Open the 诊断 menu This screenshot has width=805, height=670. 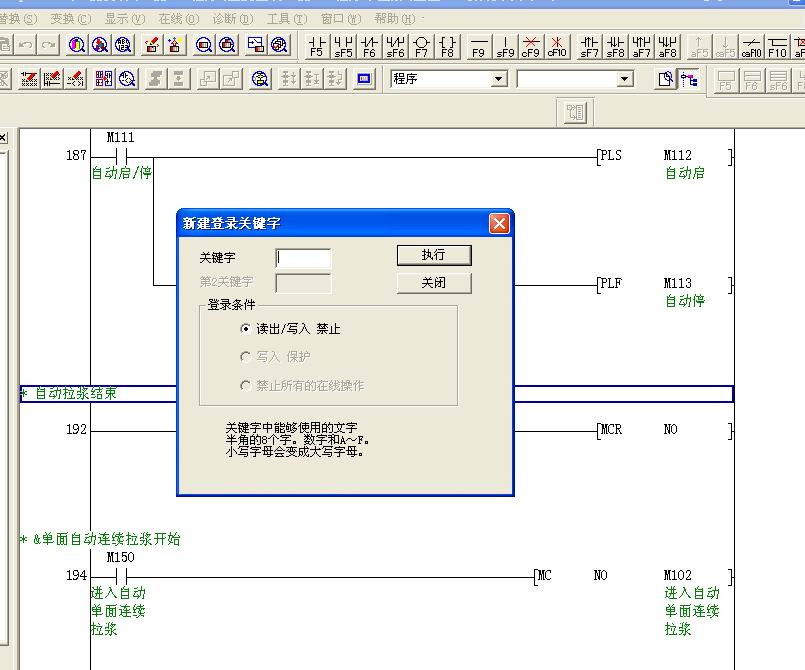[231, 19]
